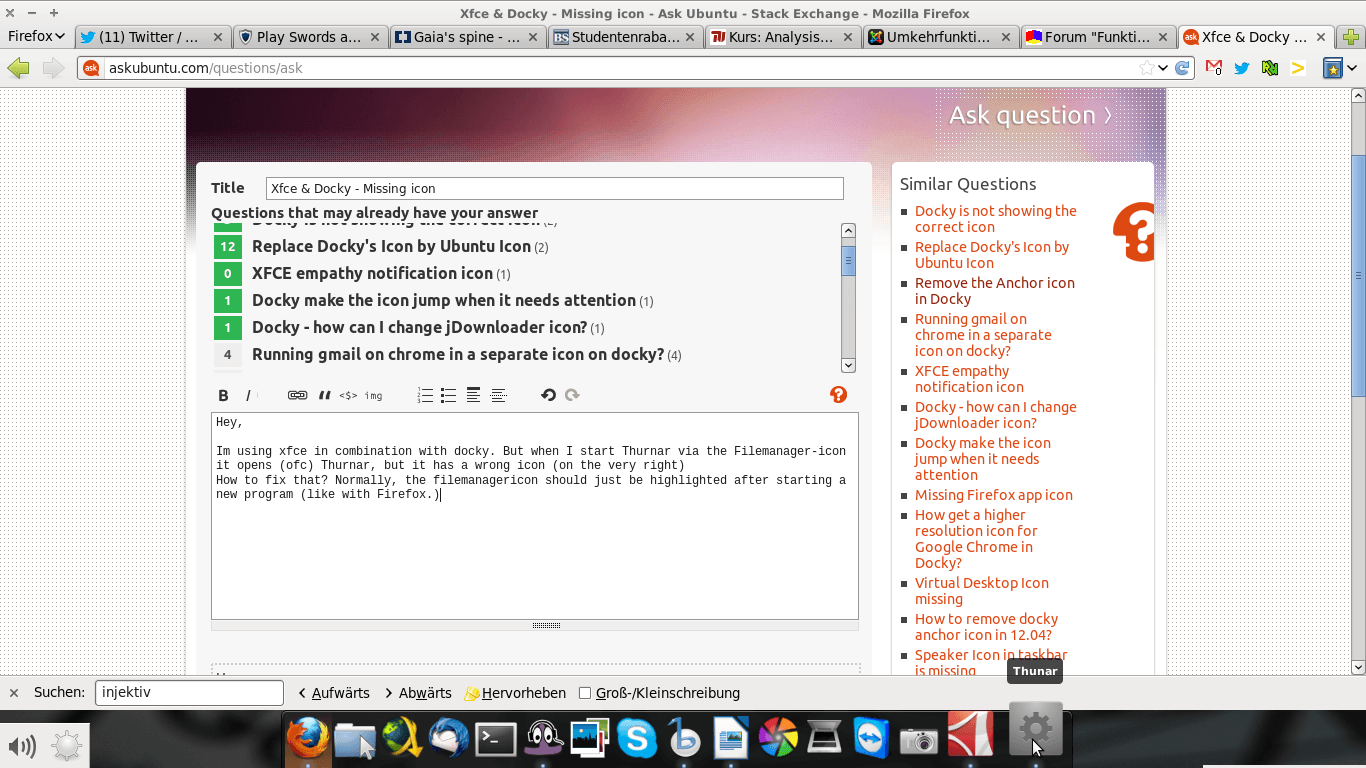Insert a blockquote with the quote icon

[324, 395]
